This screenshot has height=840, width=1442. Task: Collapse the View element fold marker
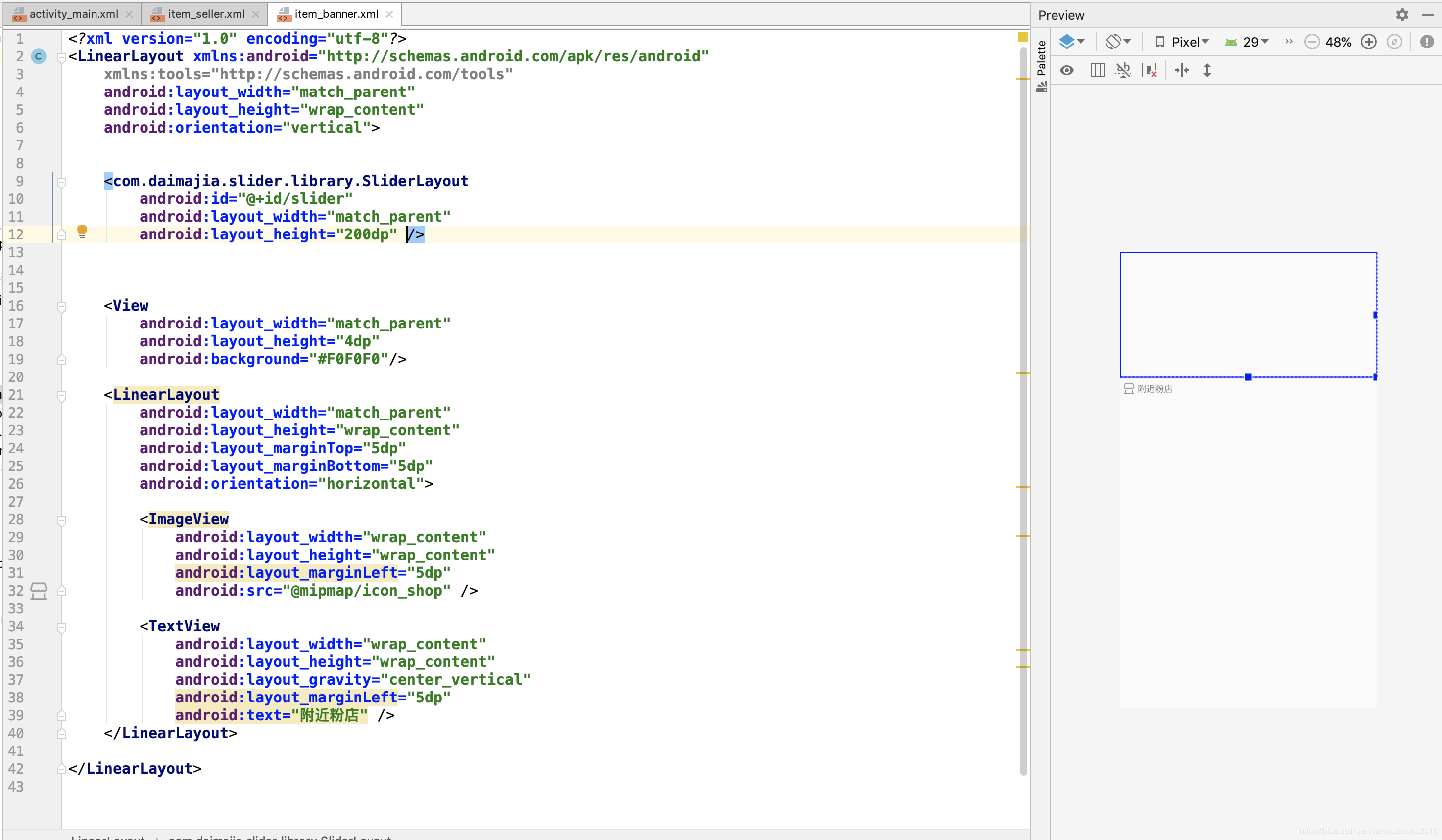(62, 307)
